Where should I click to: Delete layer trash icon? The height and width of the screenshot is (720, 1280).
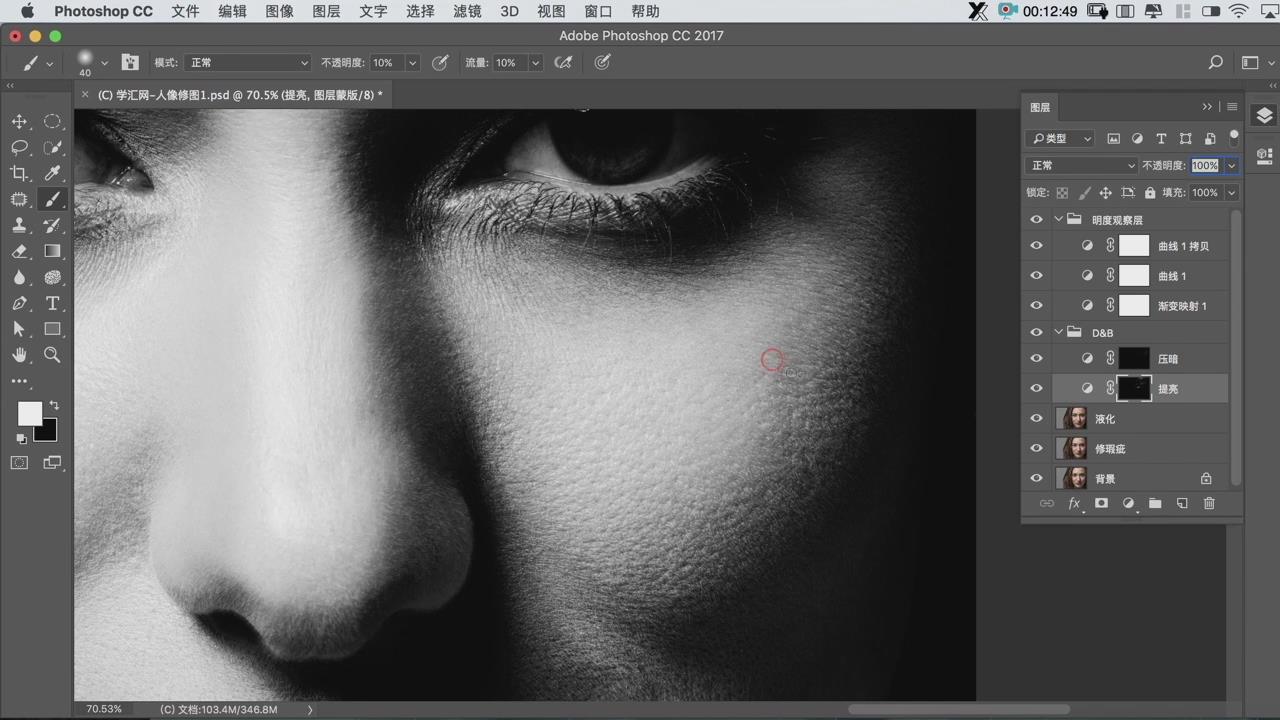(x=1209, y=503)
